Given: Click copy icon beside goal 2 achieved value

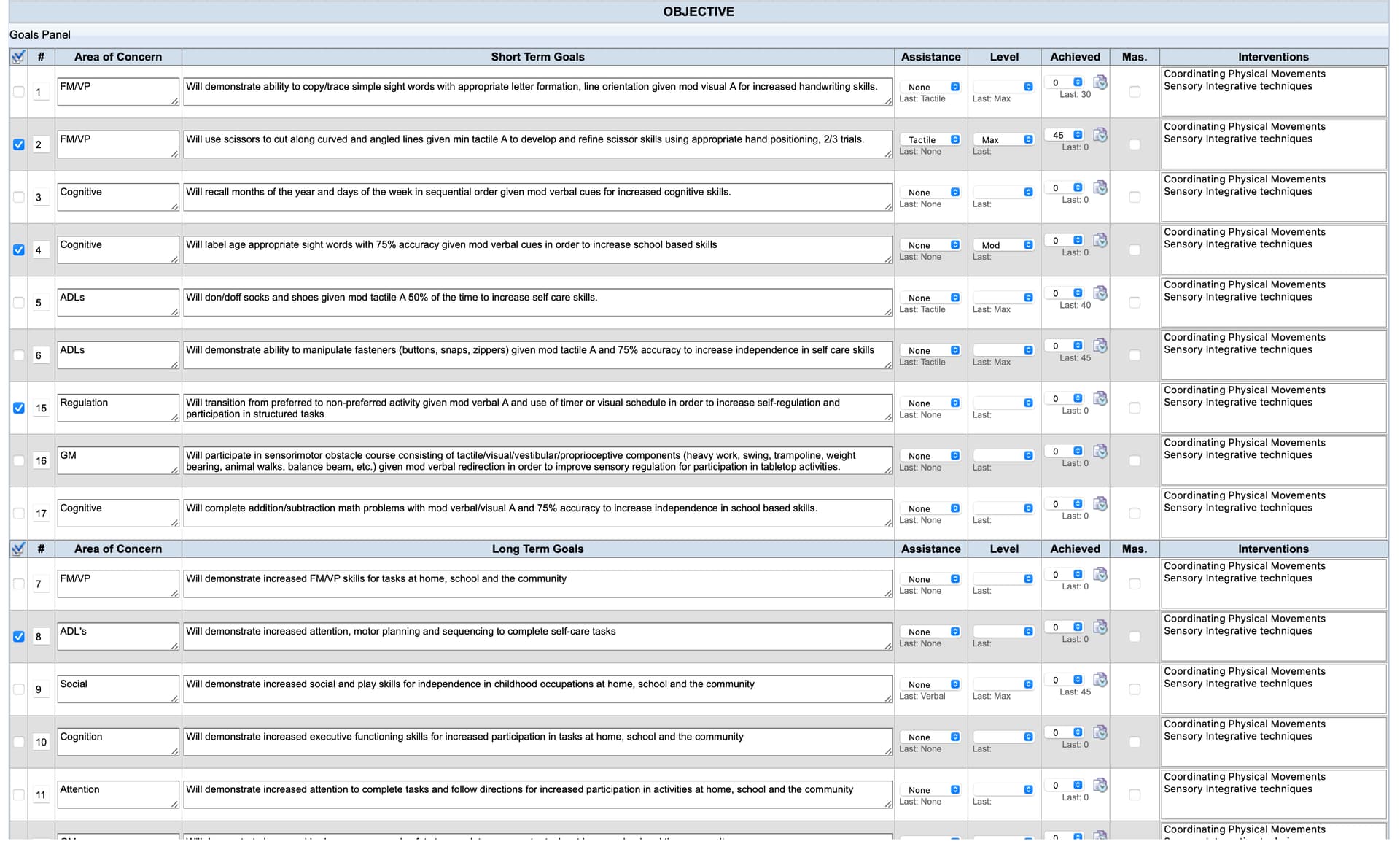Looking at the screenshot, I should pyautogui.click(x=1100, y=135).
